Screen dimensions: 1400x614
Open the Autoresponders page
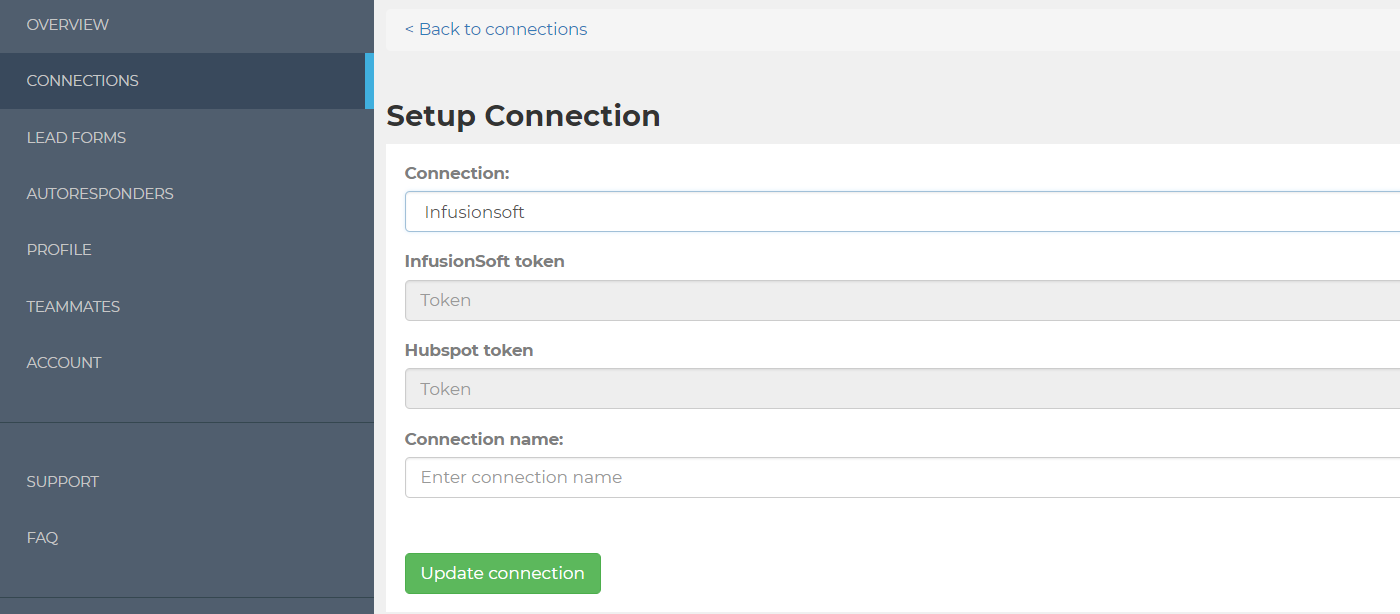click(x=100, y=194)
